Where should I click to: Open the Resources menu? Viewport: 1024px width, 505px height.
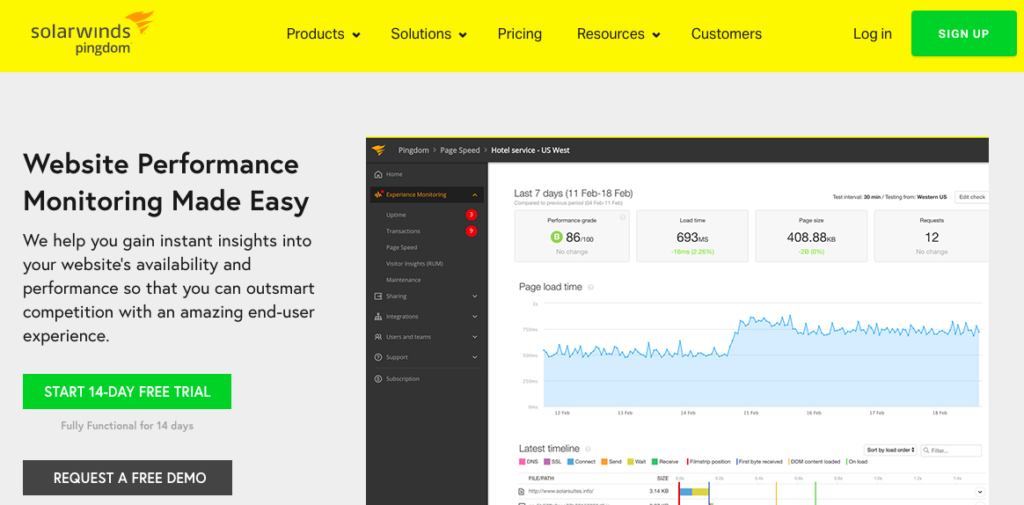coord(618,34)
